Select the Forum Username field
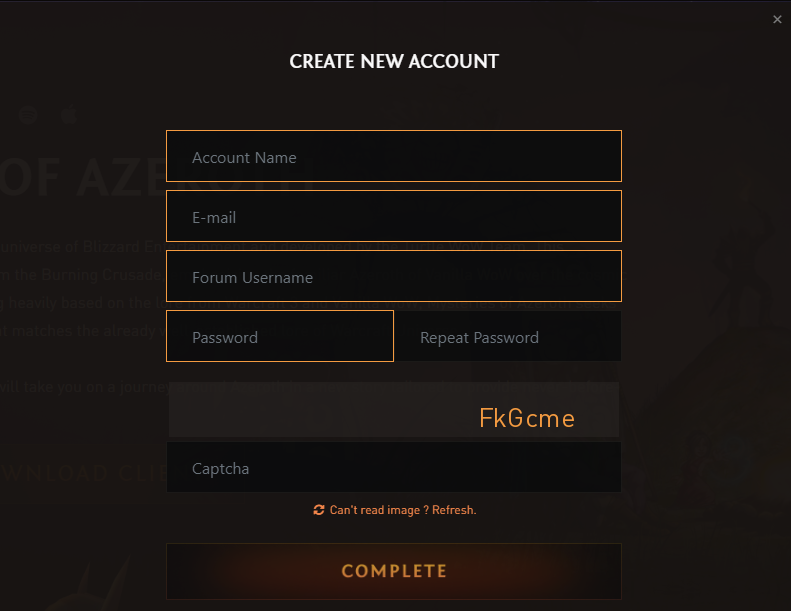The width and height of the screenshot is (791, 611). coord(393,277)
